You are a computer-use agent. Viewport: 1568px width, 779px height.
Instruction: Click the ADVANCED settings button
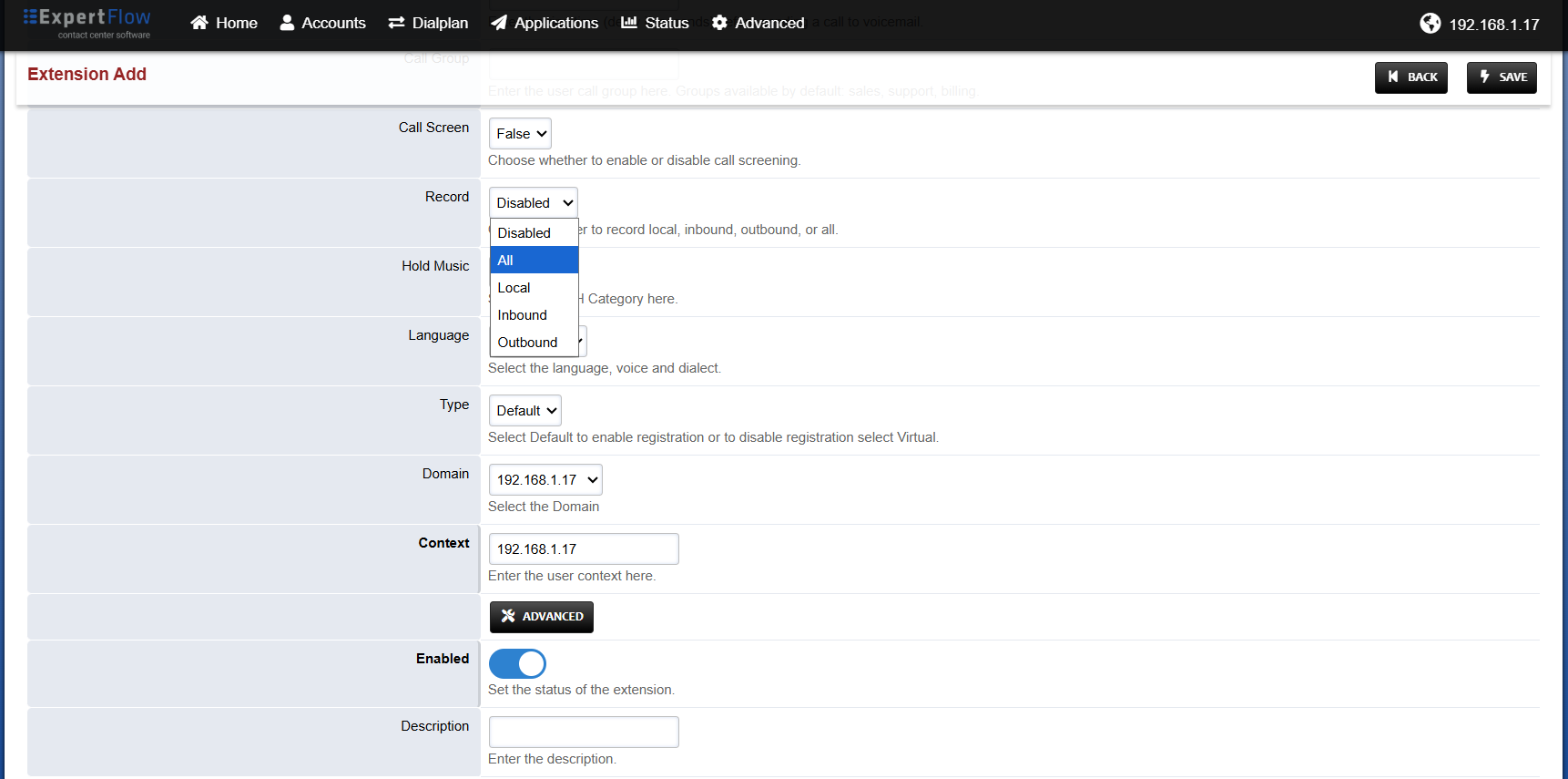coord(542,617)
